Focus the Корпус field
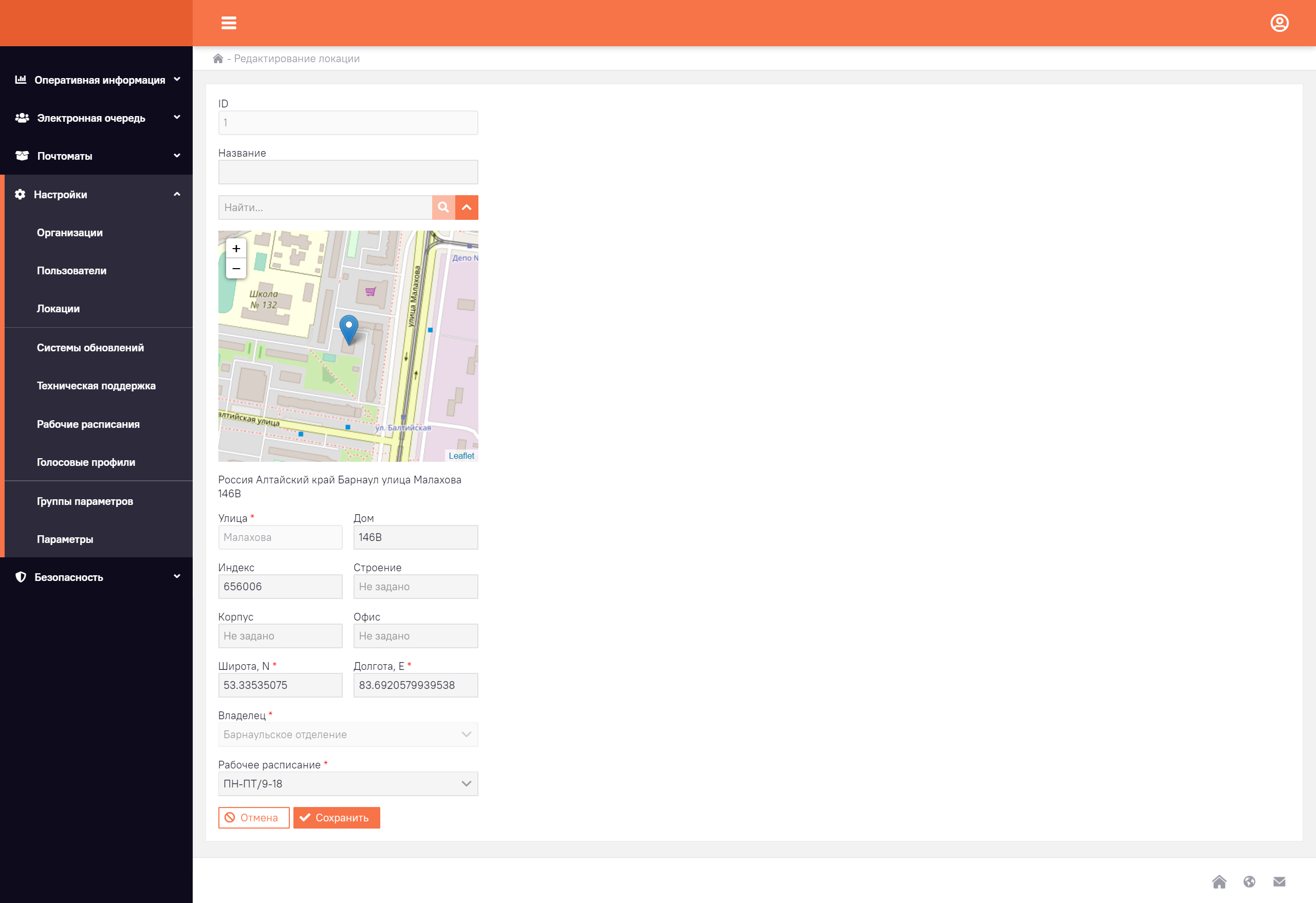 pyautogui.click(x=280, y=636)
